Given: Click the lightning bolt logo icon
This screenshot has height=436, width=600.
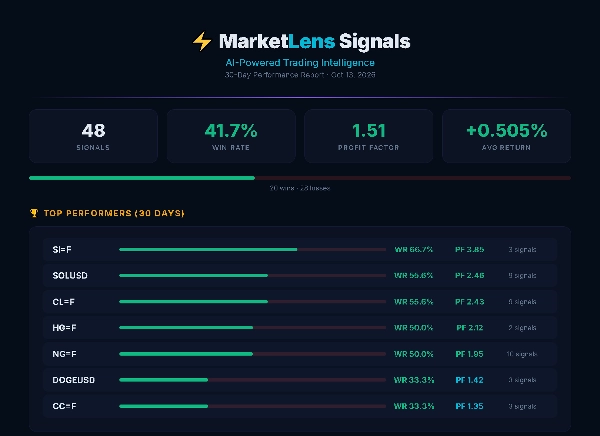Looking at the screenshot, I should tap(202, 41).
